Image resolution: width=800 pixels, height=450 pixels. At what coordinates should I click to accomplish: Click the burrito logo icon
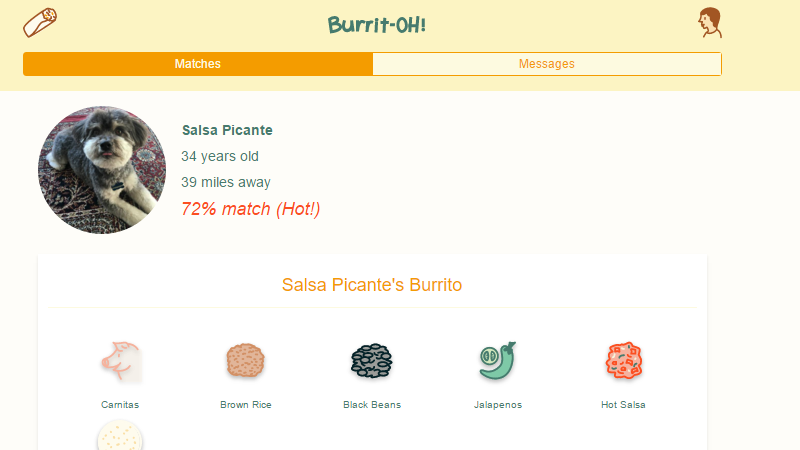41,22
